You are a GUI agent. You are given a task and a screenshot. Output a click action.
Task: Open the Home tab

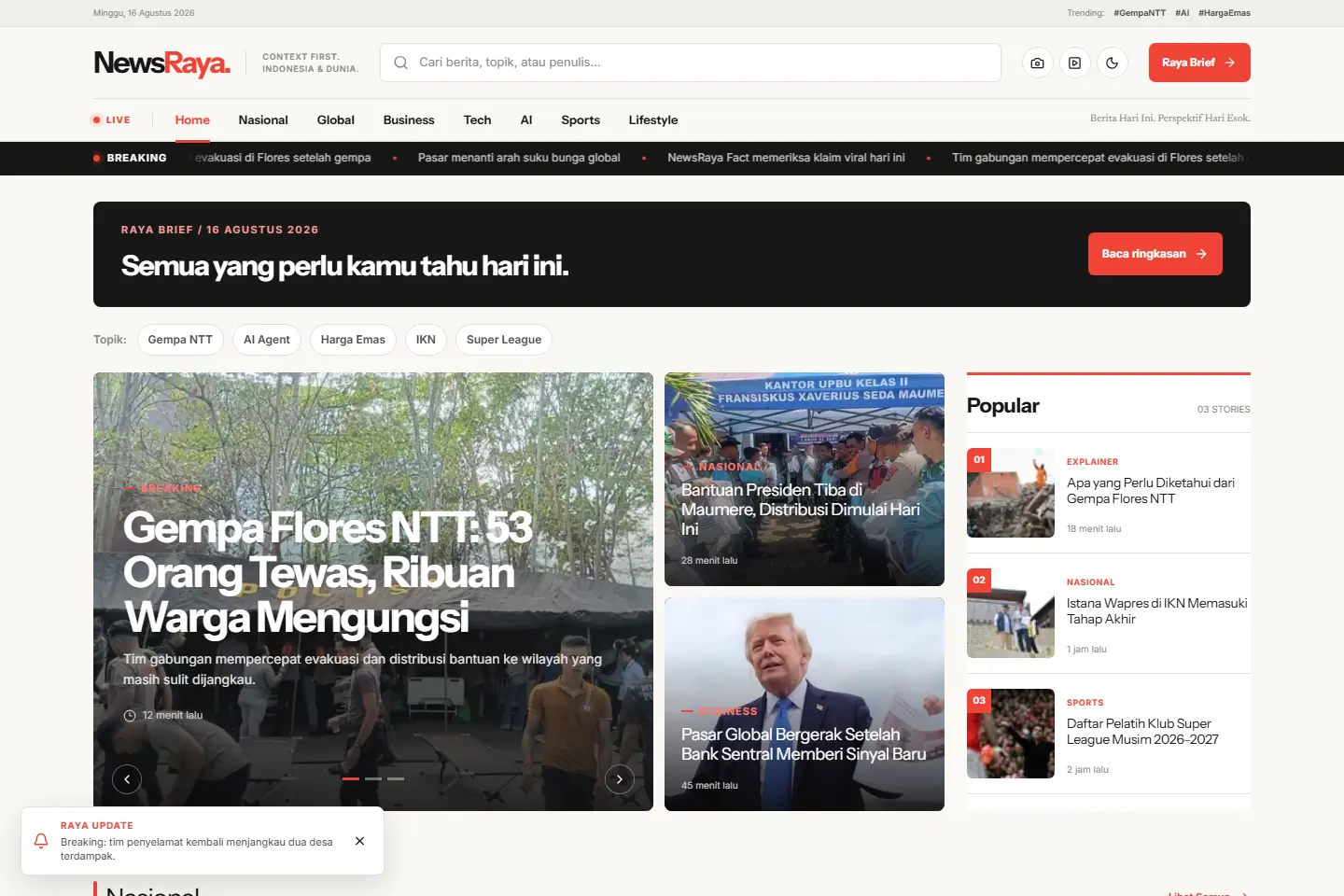coord(192,119)
